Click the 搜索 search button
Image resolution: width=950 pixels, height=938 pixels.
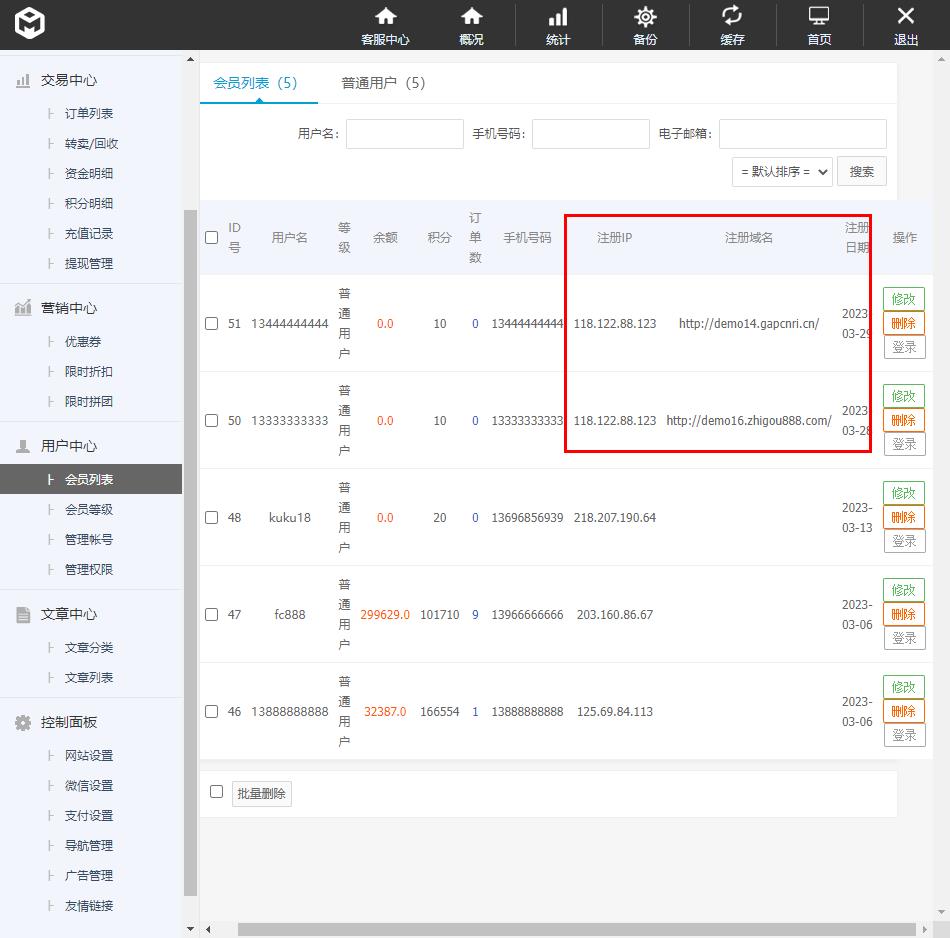point(861,172)
